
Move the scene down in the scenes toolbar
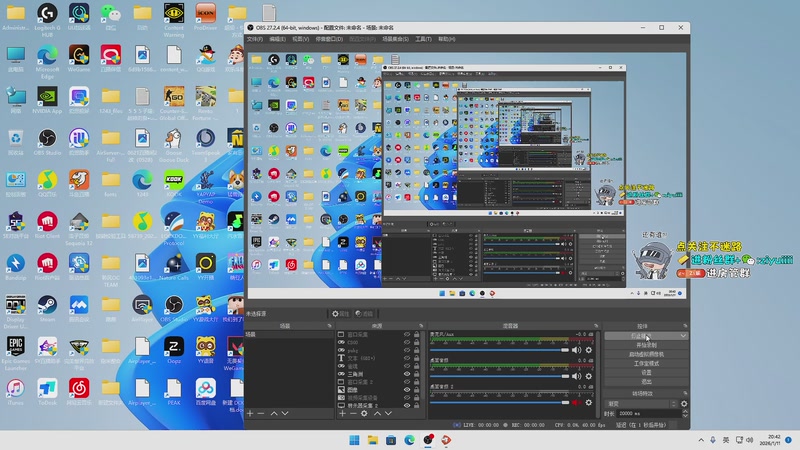coord(285,413)
